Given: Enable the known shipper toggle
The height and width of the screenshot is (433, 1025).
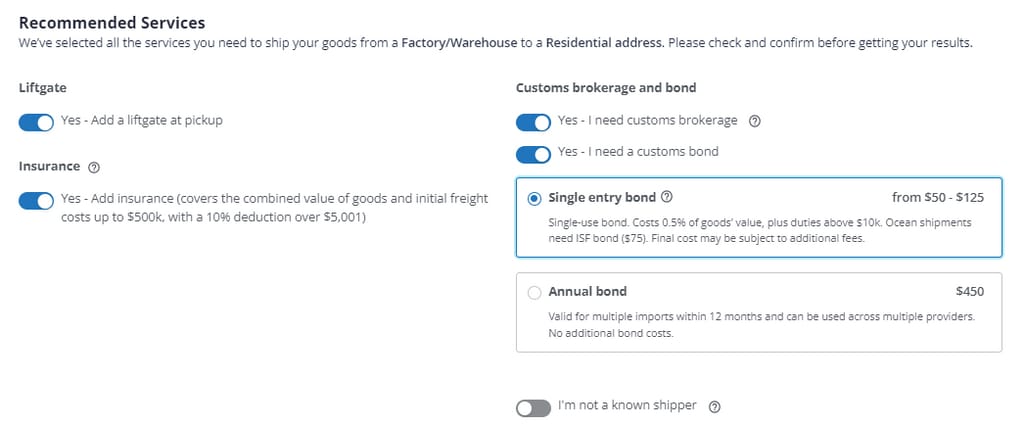Looking at the screenshot, I should 533,408.
